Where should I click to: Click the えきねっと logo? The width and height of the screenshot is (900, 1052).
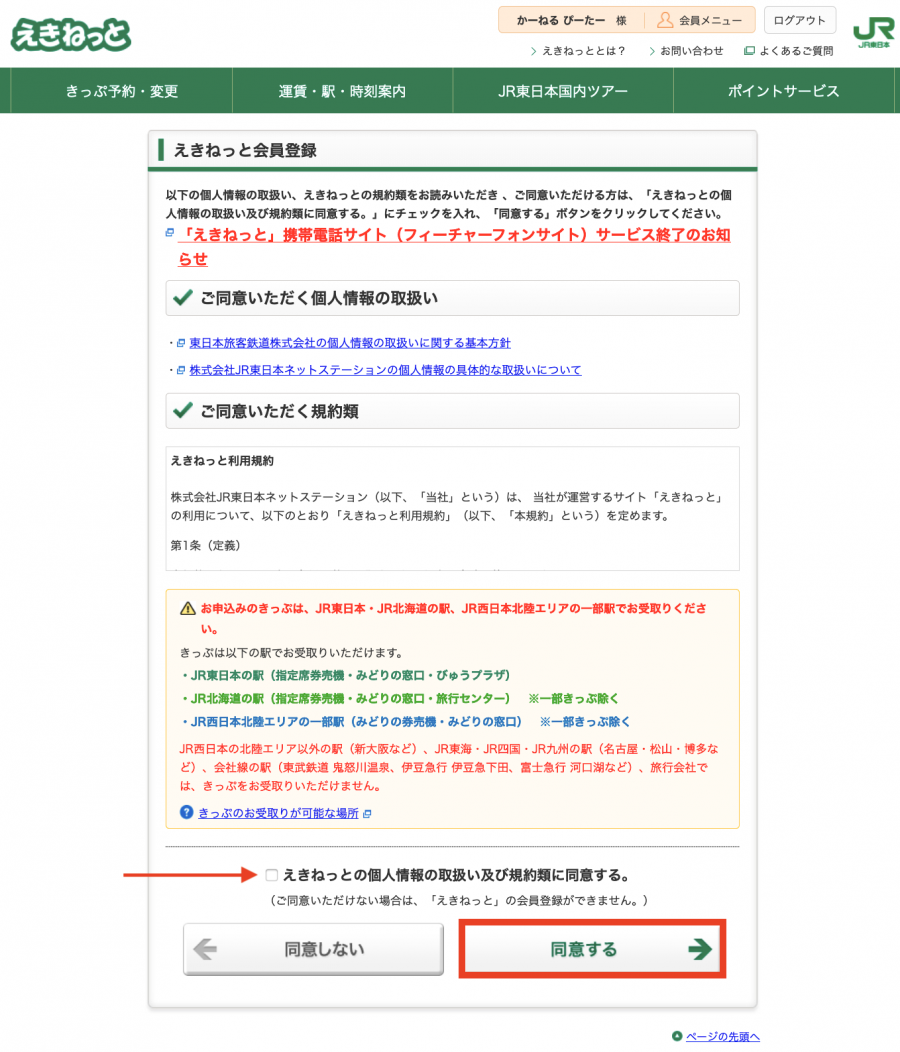pos(71,33)
